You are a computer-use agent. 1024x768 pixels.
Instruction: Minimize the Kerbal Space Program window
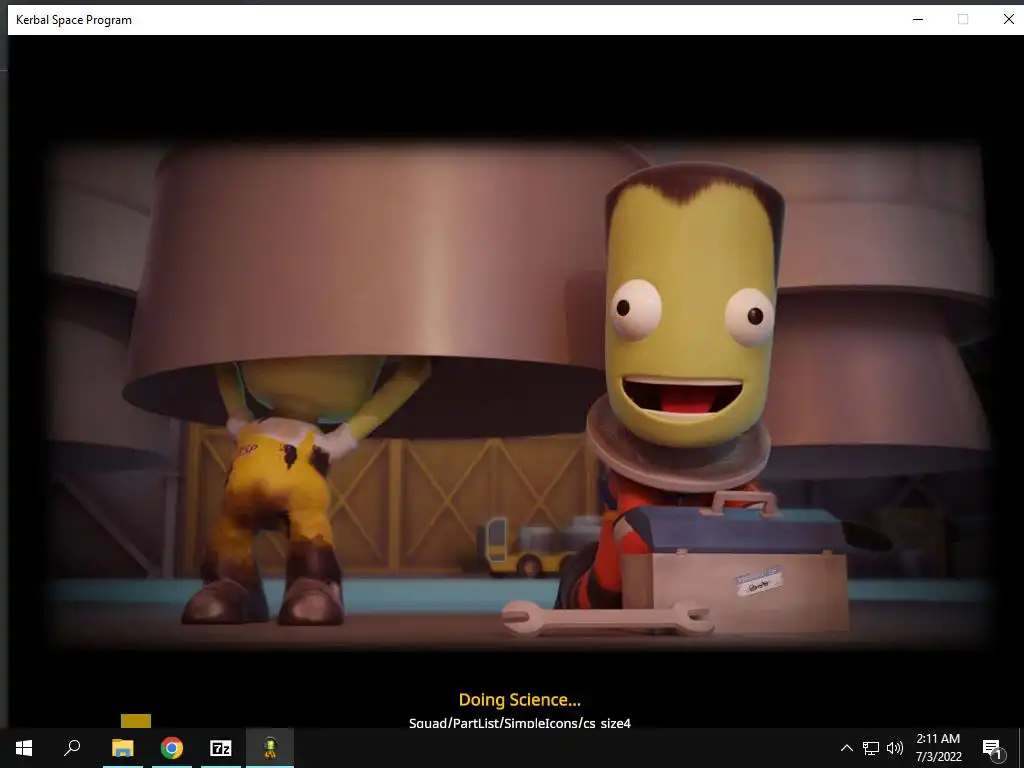918,20
